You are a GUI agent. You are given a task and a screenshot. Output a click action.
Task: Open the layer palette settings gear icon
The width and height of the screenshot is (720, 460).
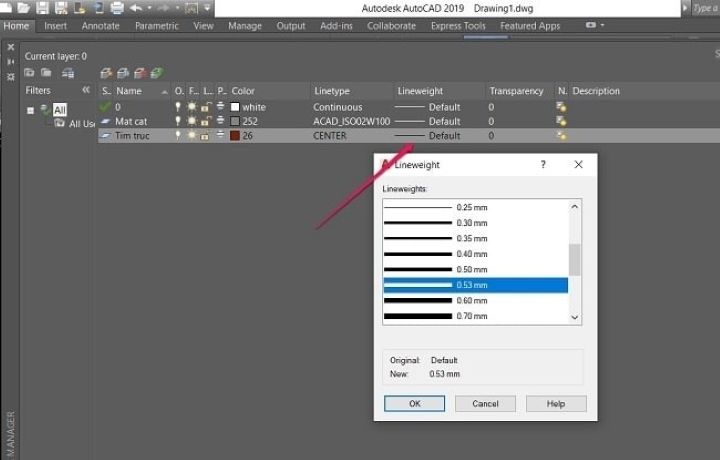pyautogui.click(x=11, y=77)
